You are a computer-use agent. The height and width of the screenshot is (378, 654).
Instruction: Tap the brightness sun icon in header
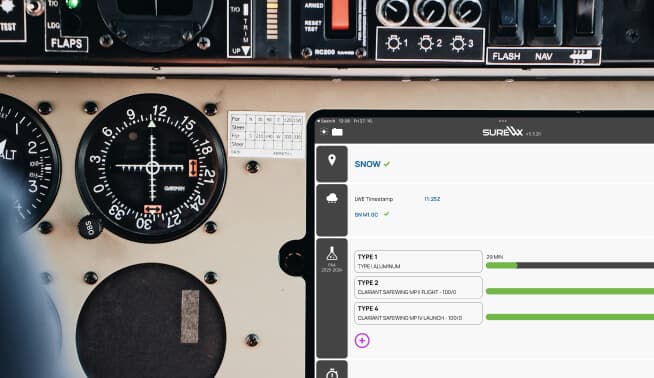point(324,132)
